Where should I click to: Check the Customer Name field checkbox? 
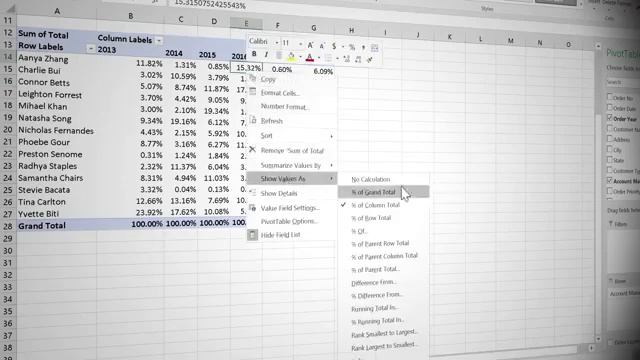coord(610,128)
